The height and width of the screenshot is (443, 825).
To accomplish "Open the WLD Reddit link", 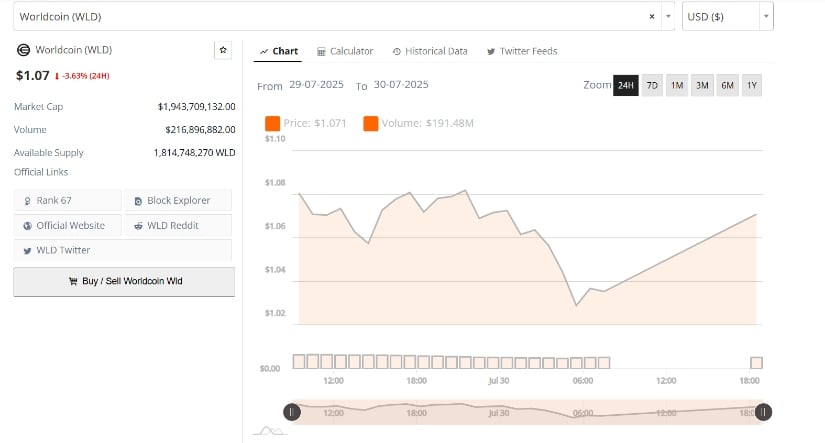I will [178, 225].
